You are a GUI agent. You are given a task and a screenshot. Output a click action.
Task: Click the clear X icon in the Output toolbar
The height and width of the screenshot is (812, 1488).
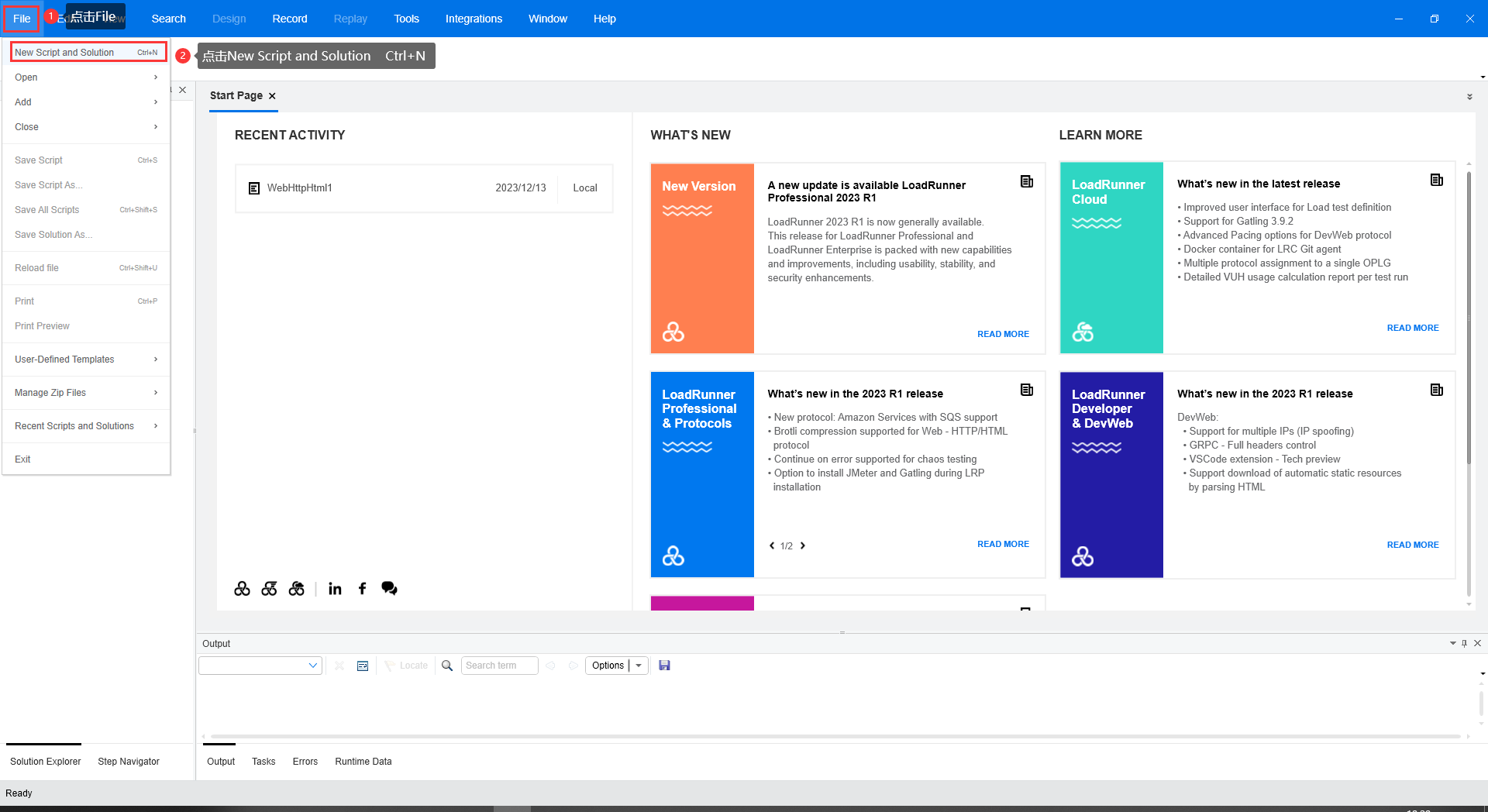coord(339,666)
